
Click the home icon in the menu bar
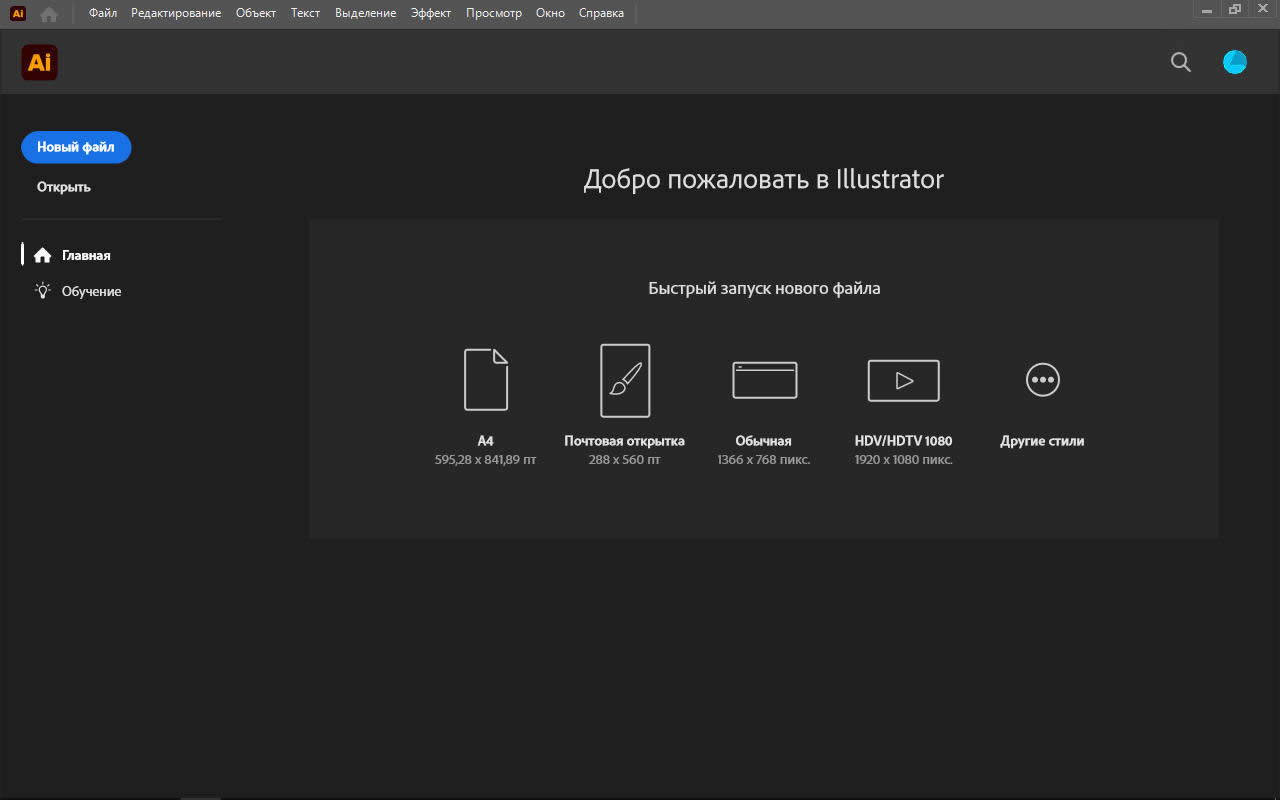(49, 14)
